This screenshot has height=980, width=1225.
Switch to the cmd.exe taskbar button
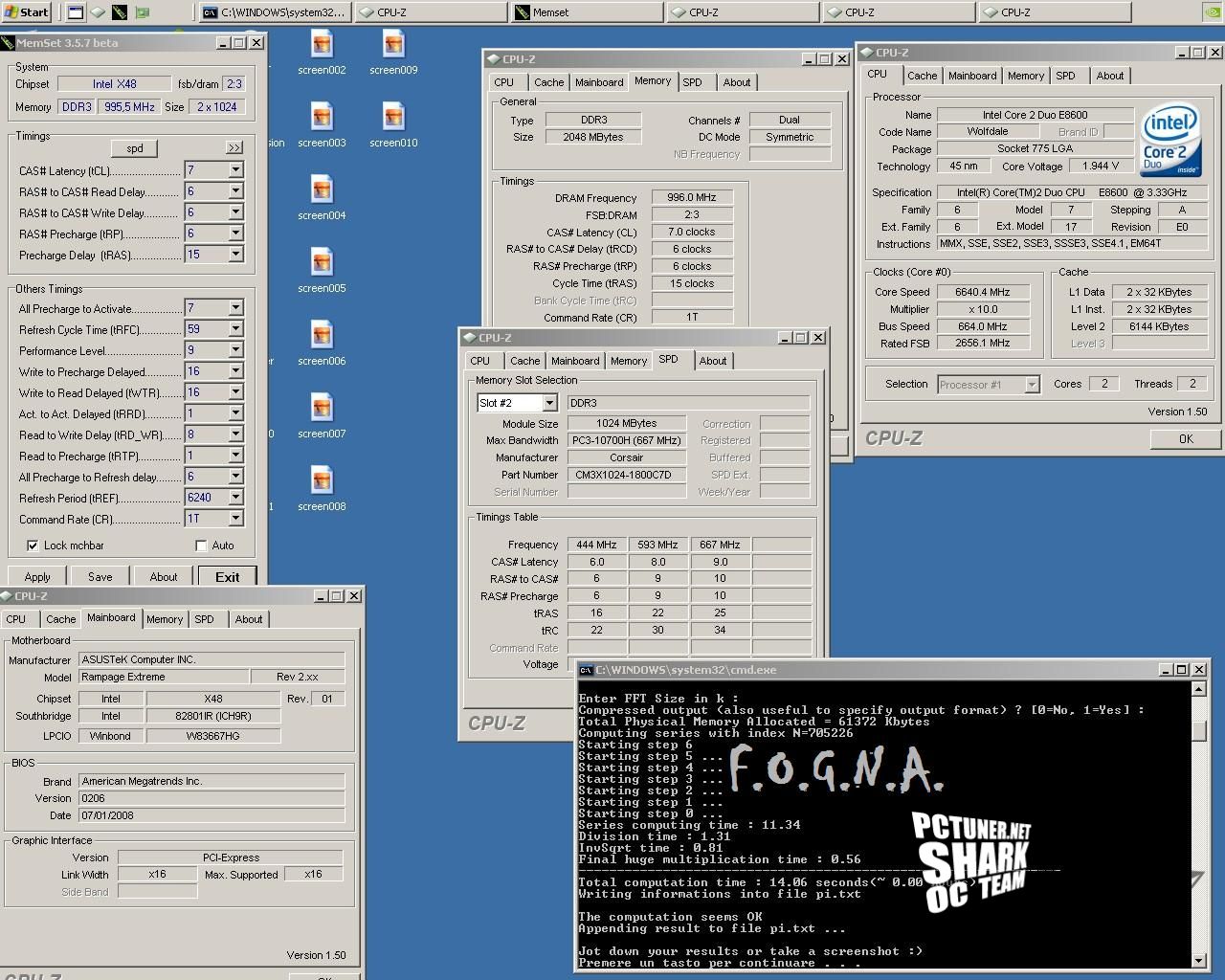tap(275, 11)
